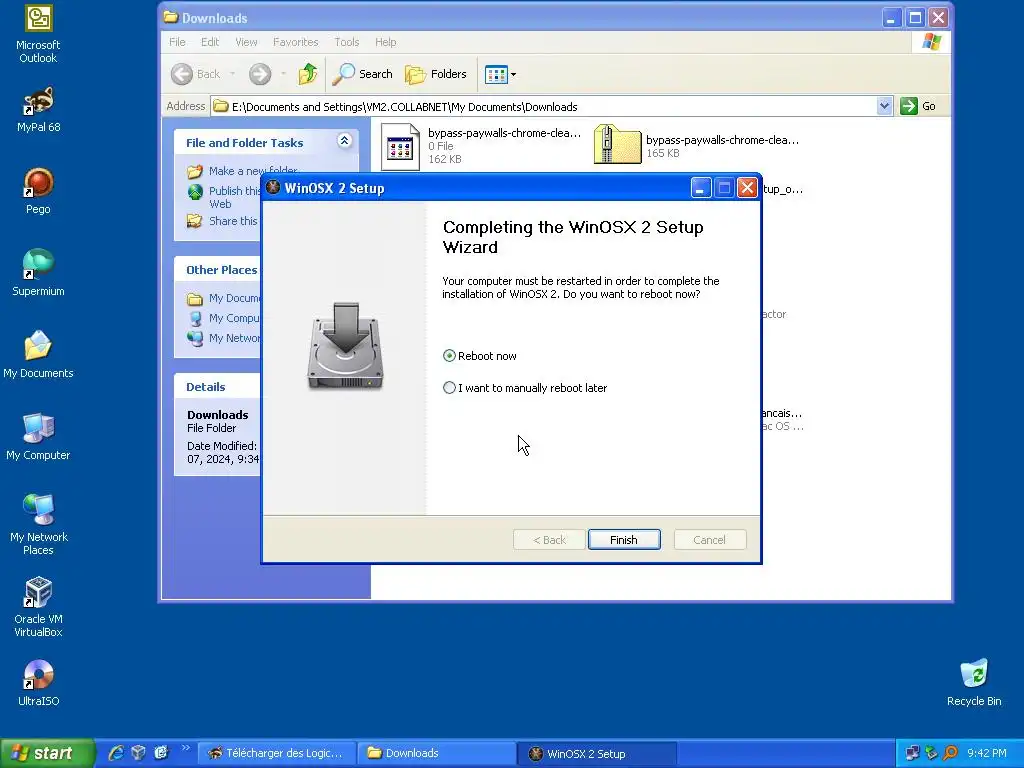Screen dimensions: 1024x768
Task: Toggle the Folders pane in Downloads window
Action: tap(436, 74)
